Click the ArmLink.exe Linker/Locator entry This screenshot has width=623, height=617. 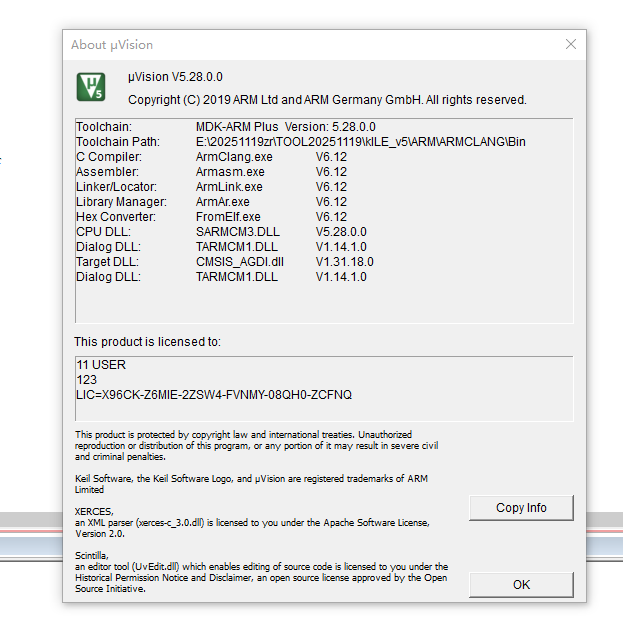[229, 187]
